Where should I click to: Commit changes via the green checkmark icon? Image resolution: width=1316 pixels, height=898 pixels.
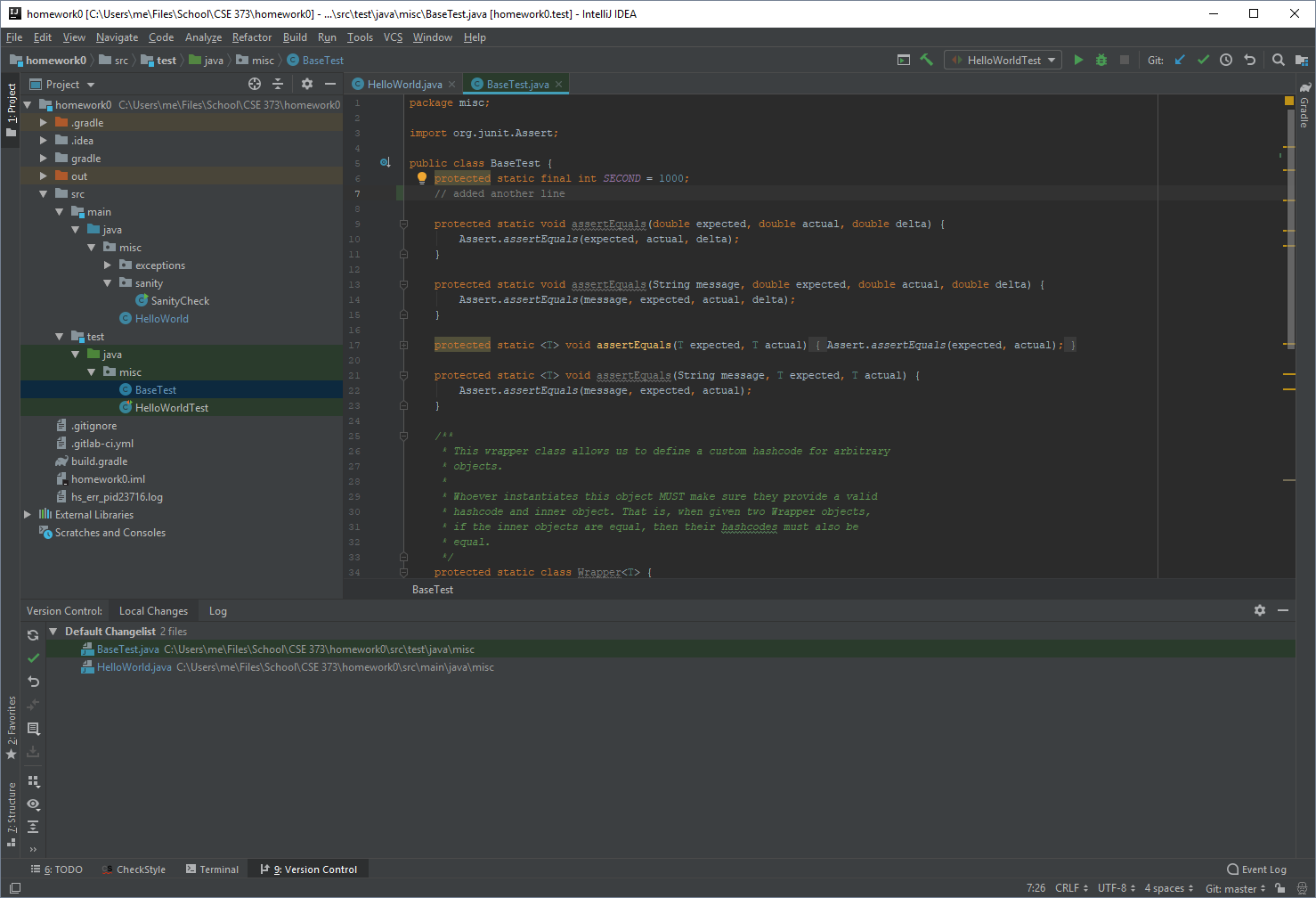coord(1203,60)
